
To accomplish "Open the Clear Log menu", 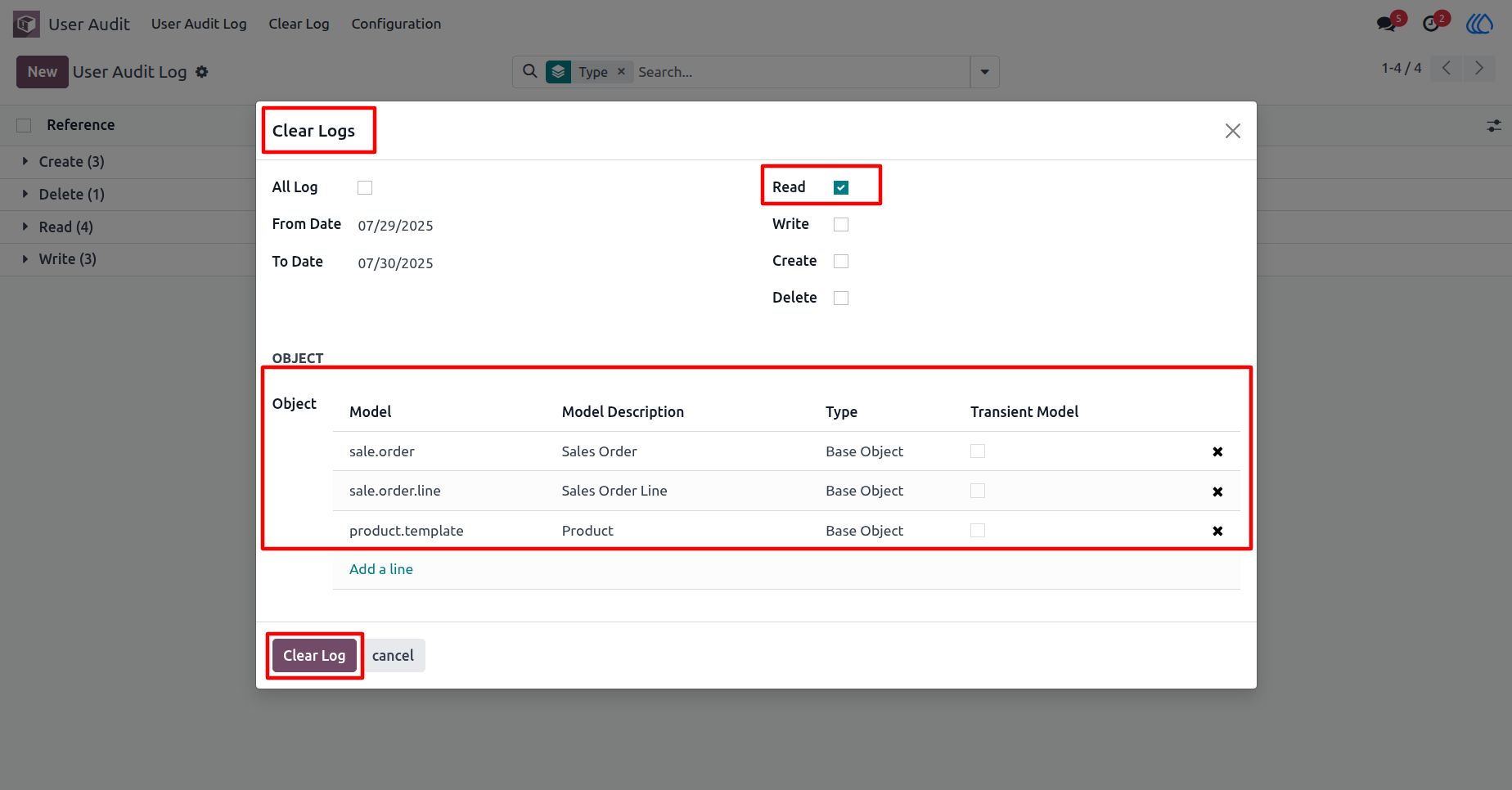I will click(299, 24).
